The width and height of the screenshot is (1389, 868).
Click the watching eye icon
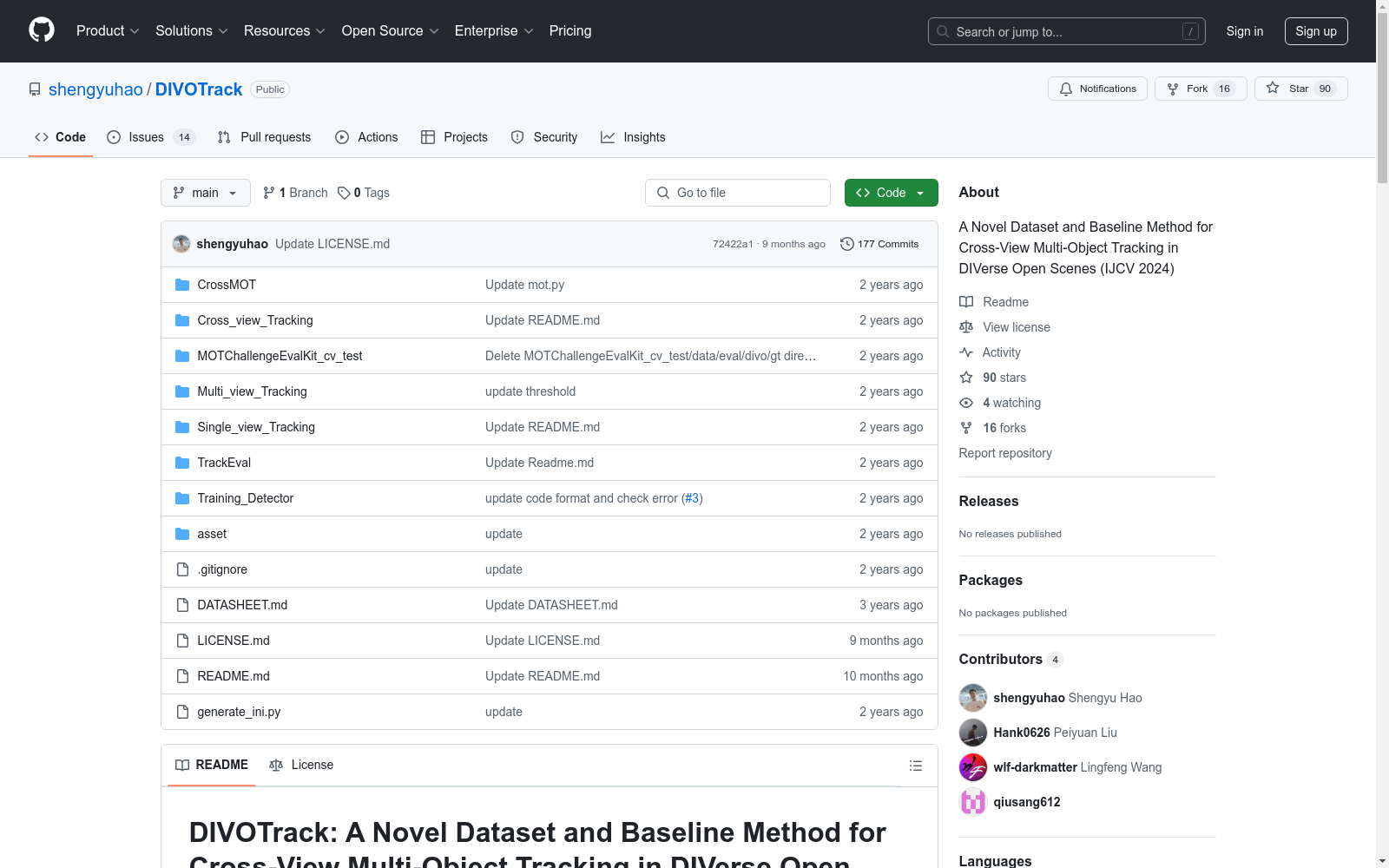966,403
